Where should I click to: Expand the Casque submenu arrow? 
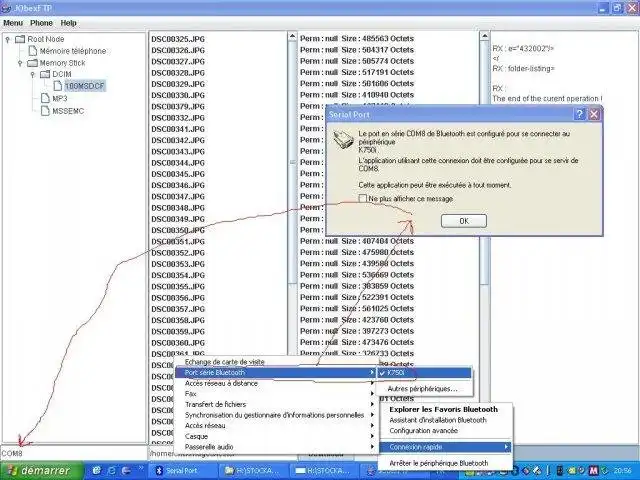[x=372, y=436]
